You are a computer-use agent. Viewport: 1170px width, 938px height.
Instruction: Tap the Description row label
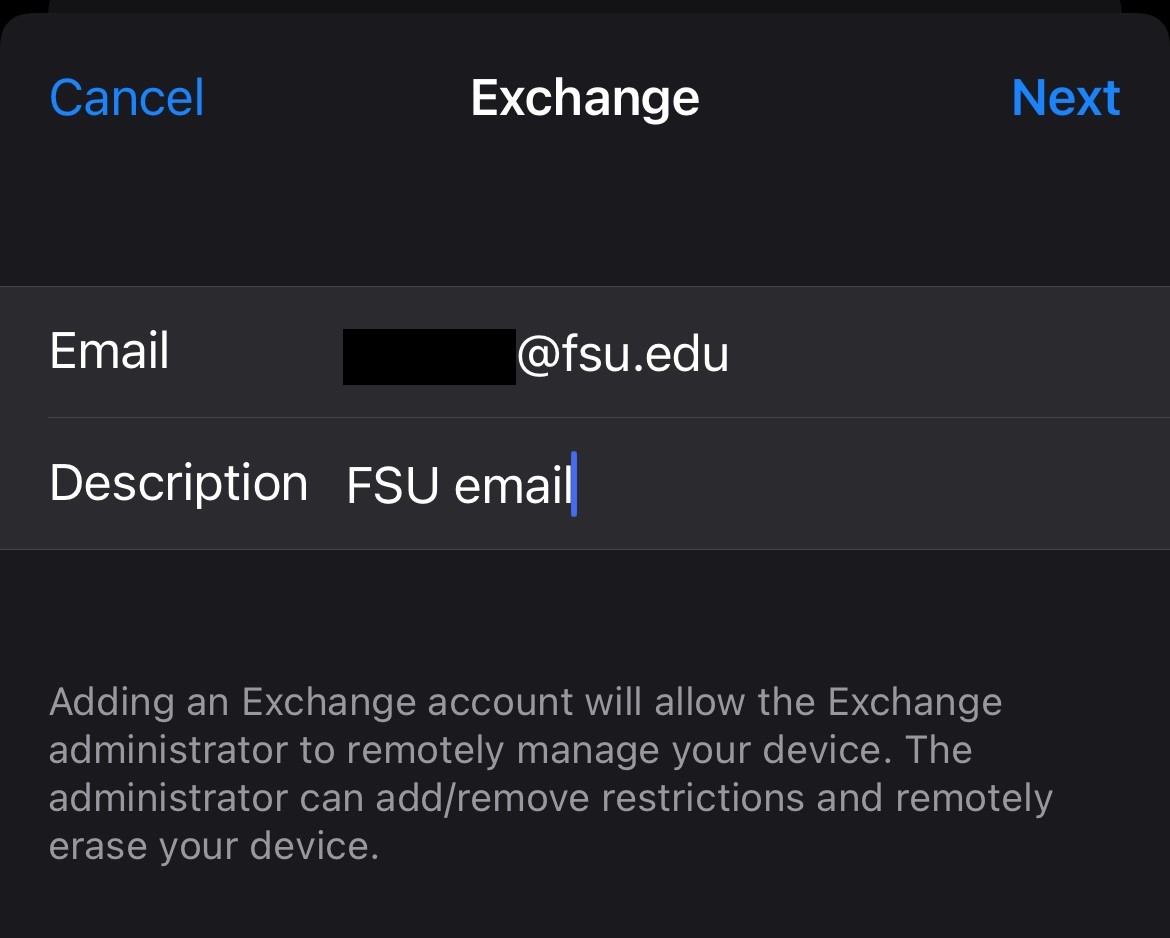click(178, 482)
